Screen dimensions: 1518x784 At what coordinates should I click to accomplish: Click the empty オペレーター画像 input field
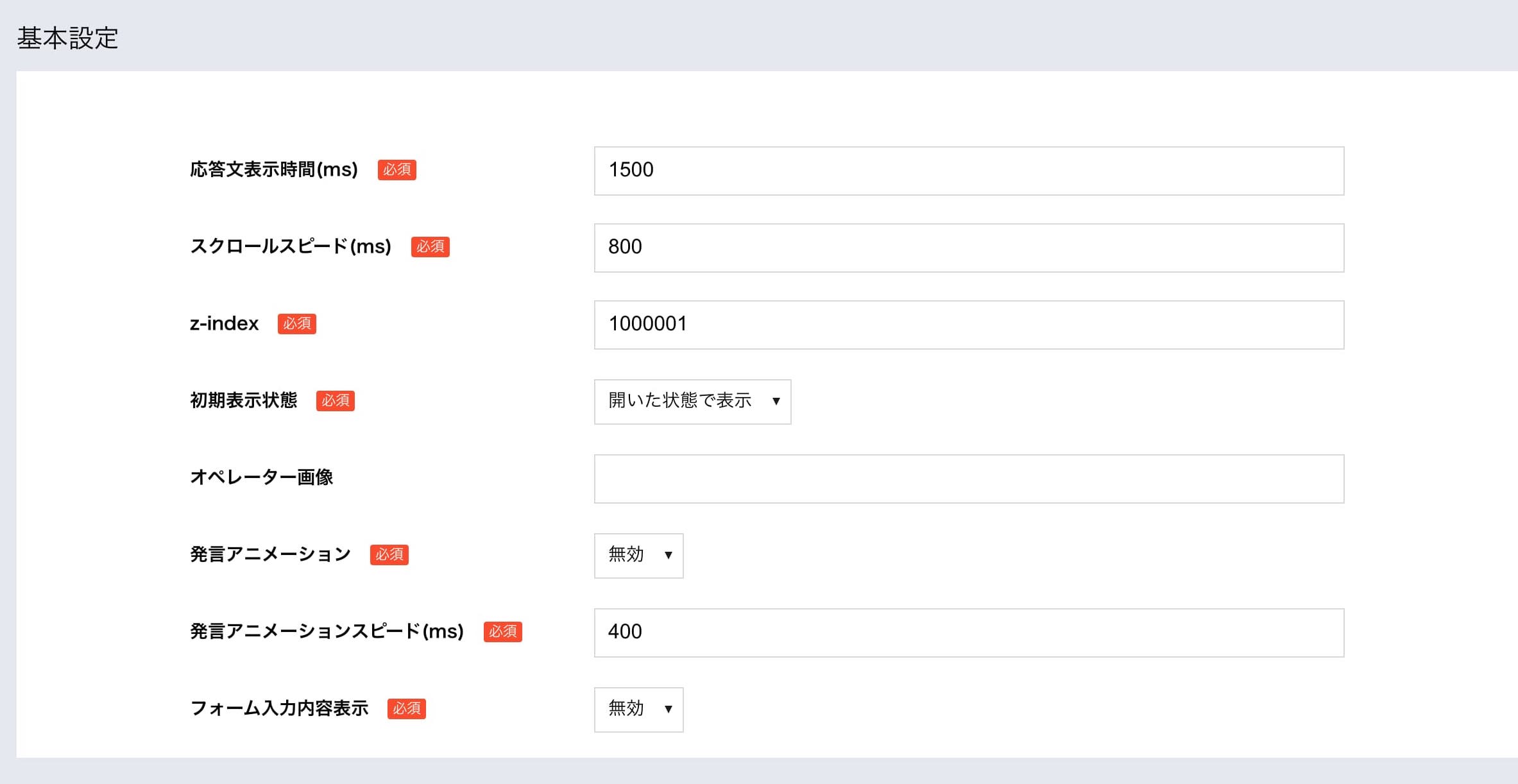click(x=969, y=479)
